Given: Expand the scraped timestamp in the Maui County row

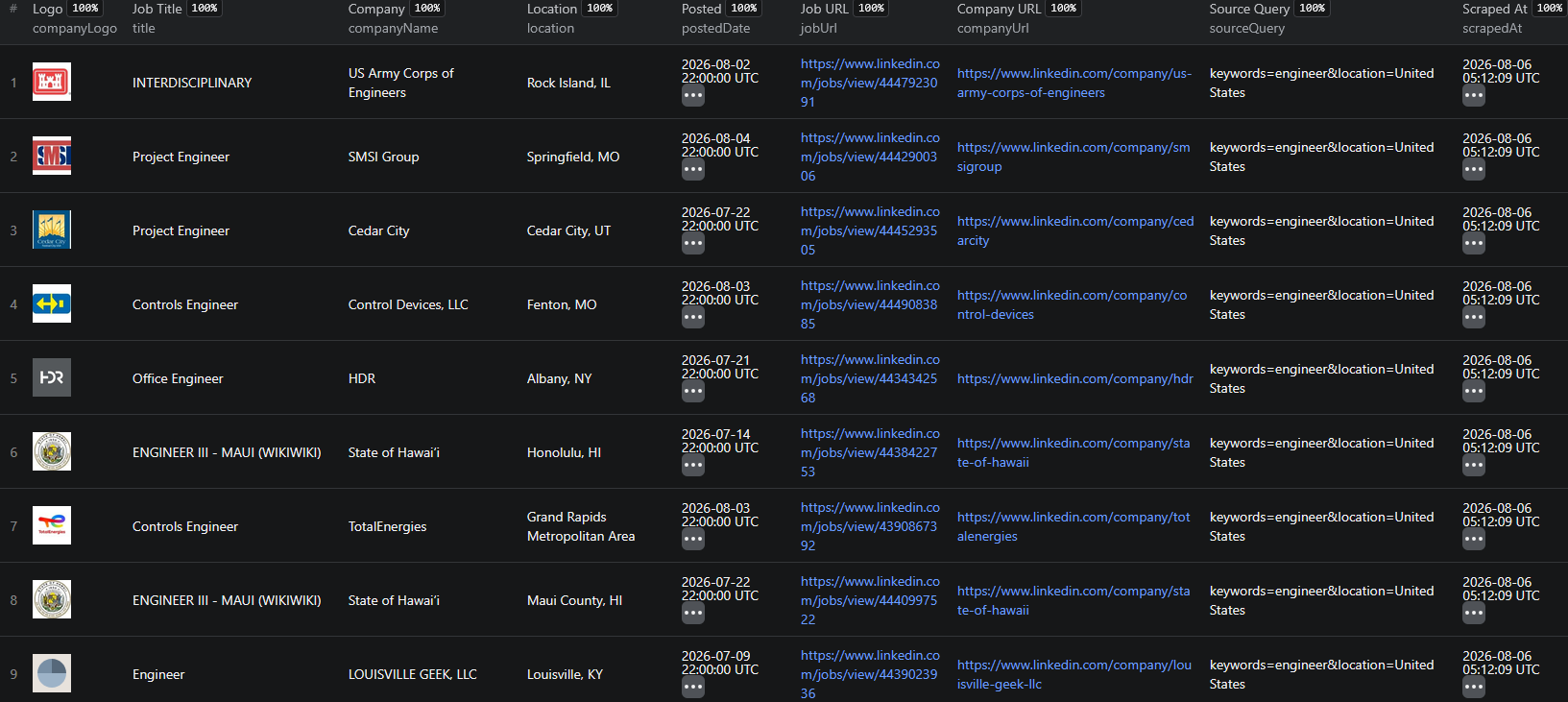Looking at the screenshot, I should click(1474, 614).
